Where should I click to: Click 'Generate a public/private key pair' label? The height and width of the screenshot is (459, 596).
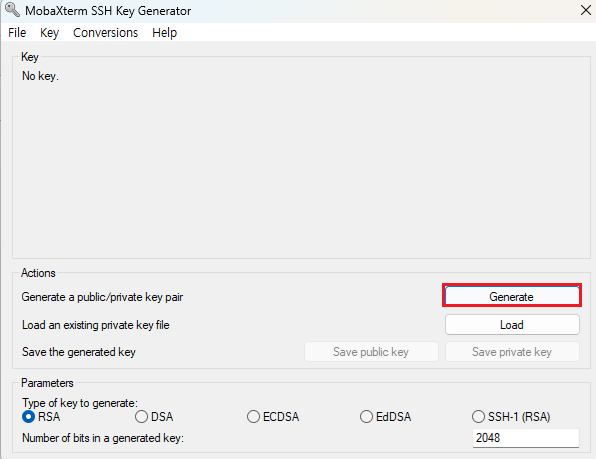tap(102, 297)
